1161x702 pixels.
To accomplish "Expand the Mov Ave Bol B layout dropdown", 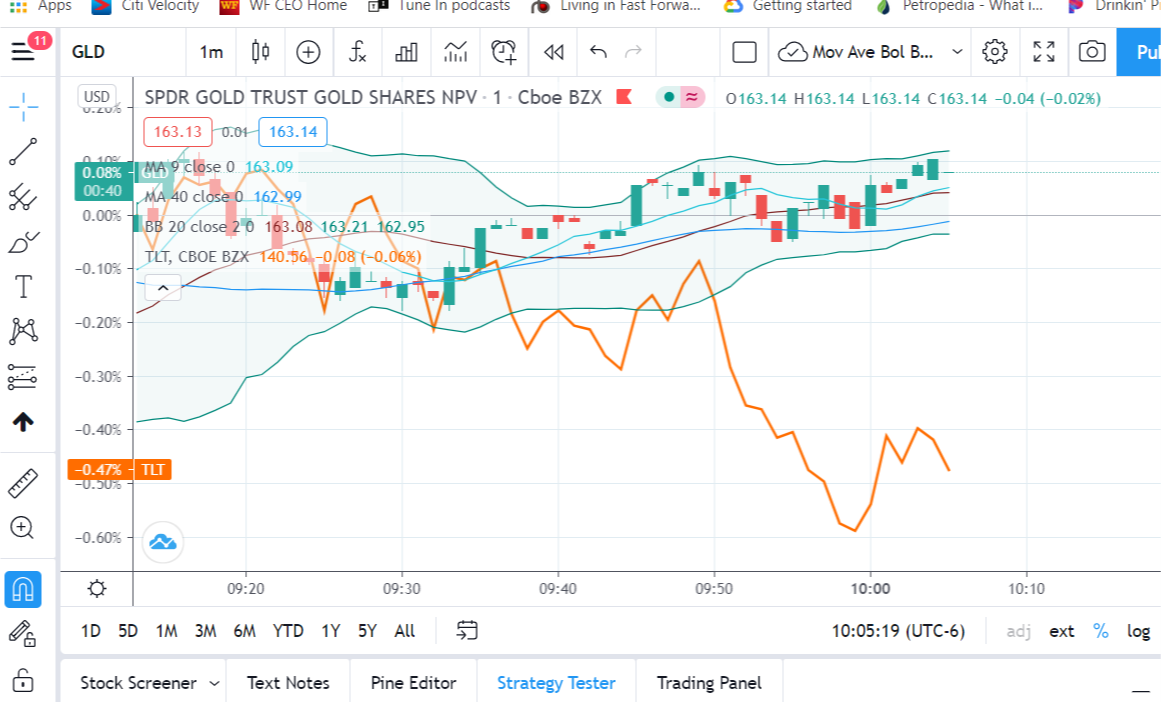I will 957,52.
